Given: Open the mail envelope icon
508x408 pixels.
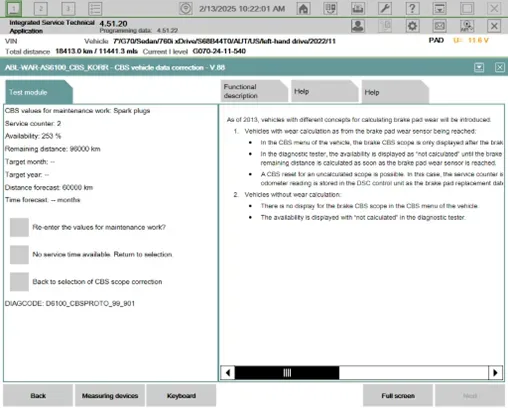Looking at the screenshot, I should 440,26.
